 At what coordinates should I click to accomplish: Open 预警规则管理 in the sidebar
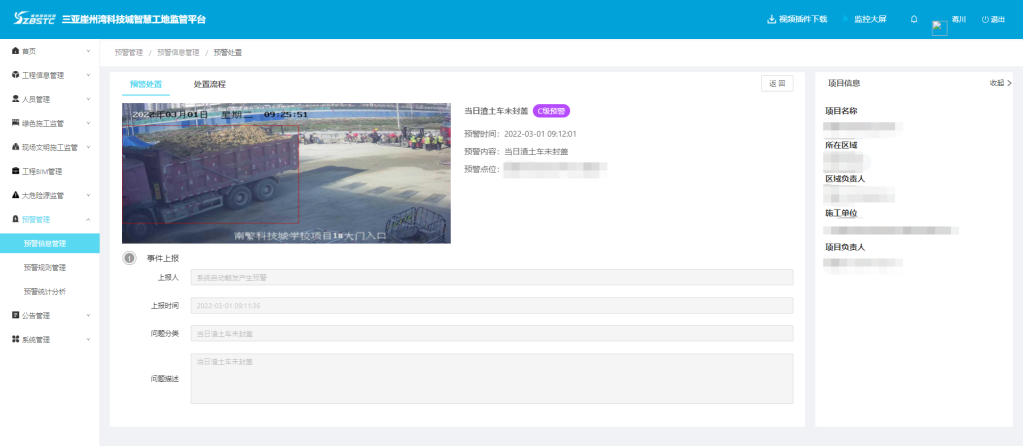click(x=45, y=267)
